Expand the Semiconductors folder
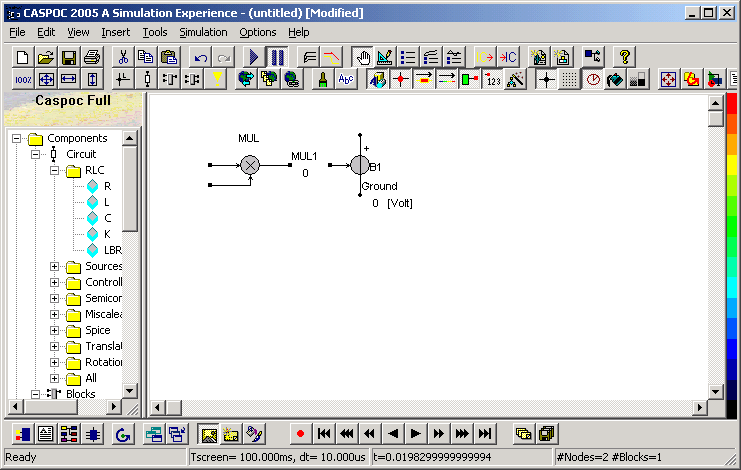Viewport: 741px width, 470px height. (x=54, y=299)
